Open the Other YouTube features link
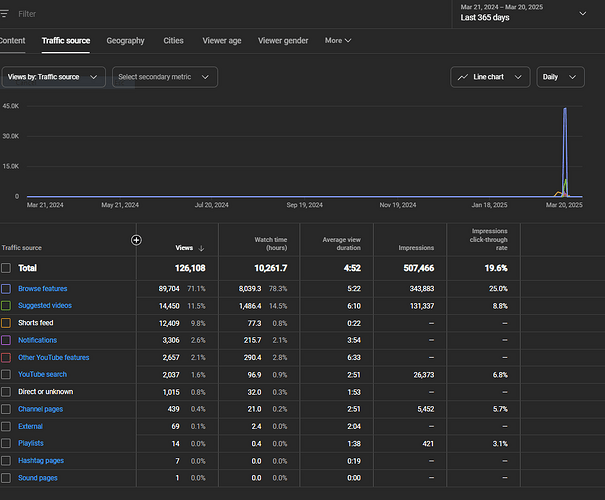The width and height of the screenshot is (605, 500). pyautogui.click(x=53, y=357)
